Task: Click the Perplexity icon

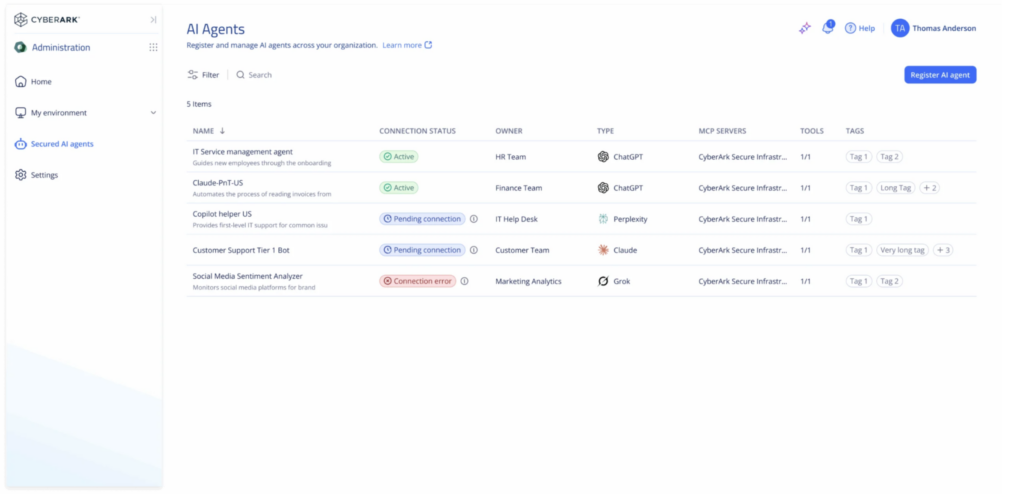Action: pos(603,219)
